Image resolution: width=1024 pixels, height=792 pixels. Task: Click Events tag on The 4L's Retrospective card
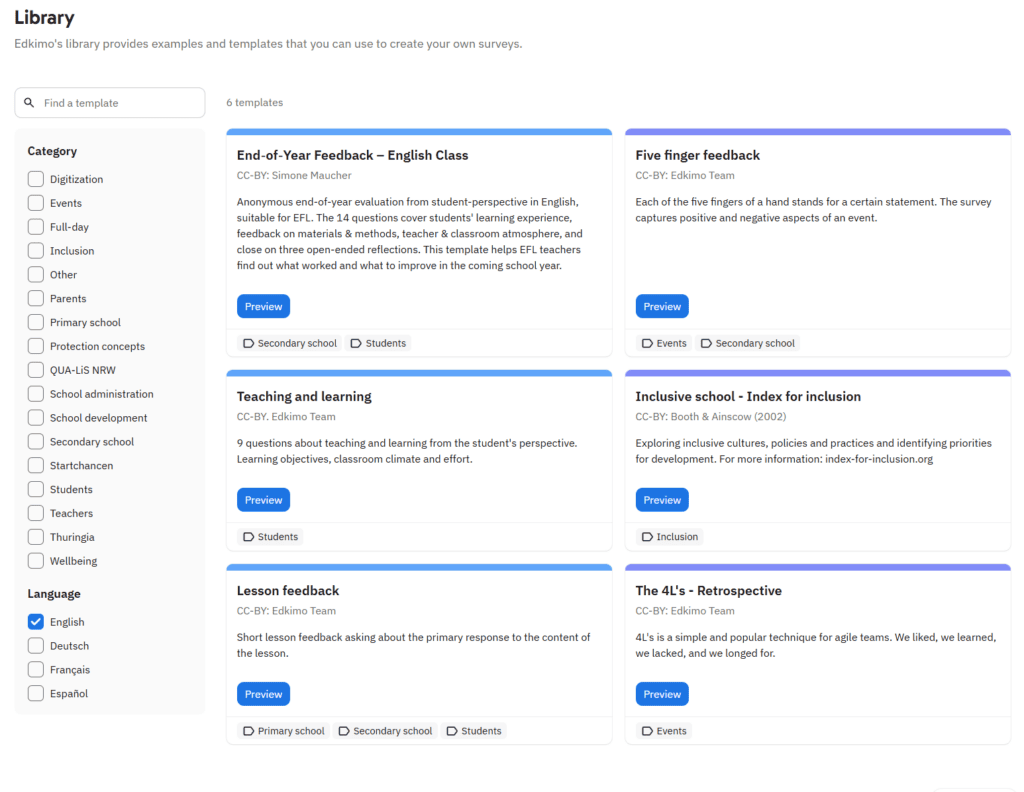point(664,731)
